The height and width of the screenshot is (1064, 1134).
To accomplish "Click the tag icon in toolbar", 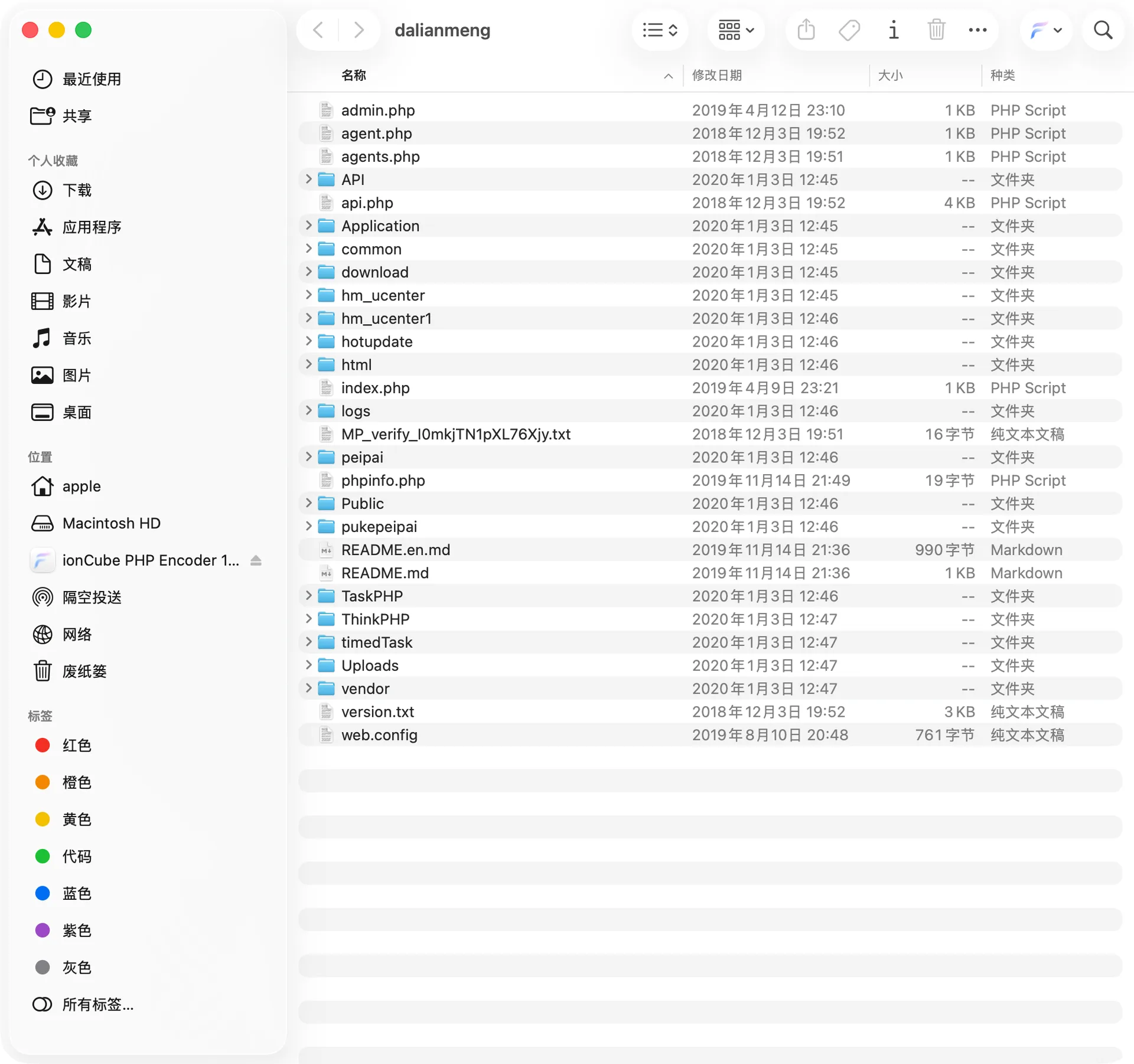I will click(849, 30).
